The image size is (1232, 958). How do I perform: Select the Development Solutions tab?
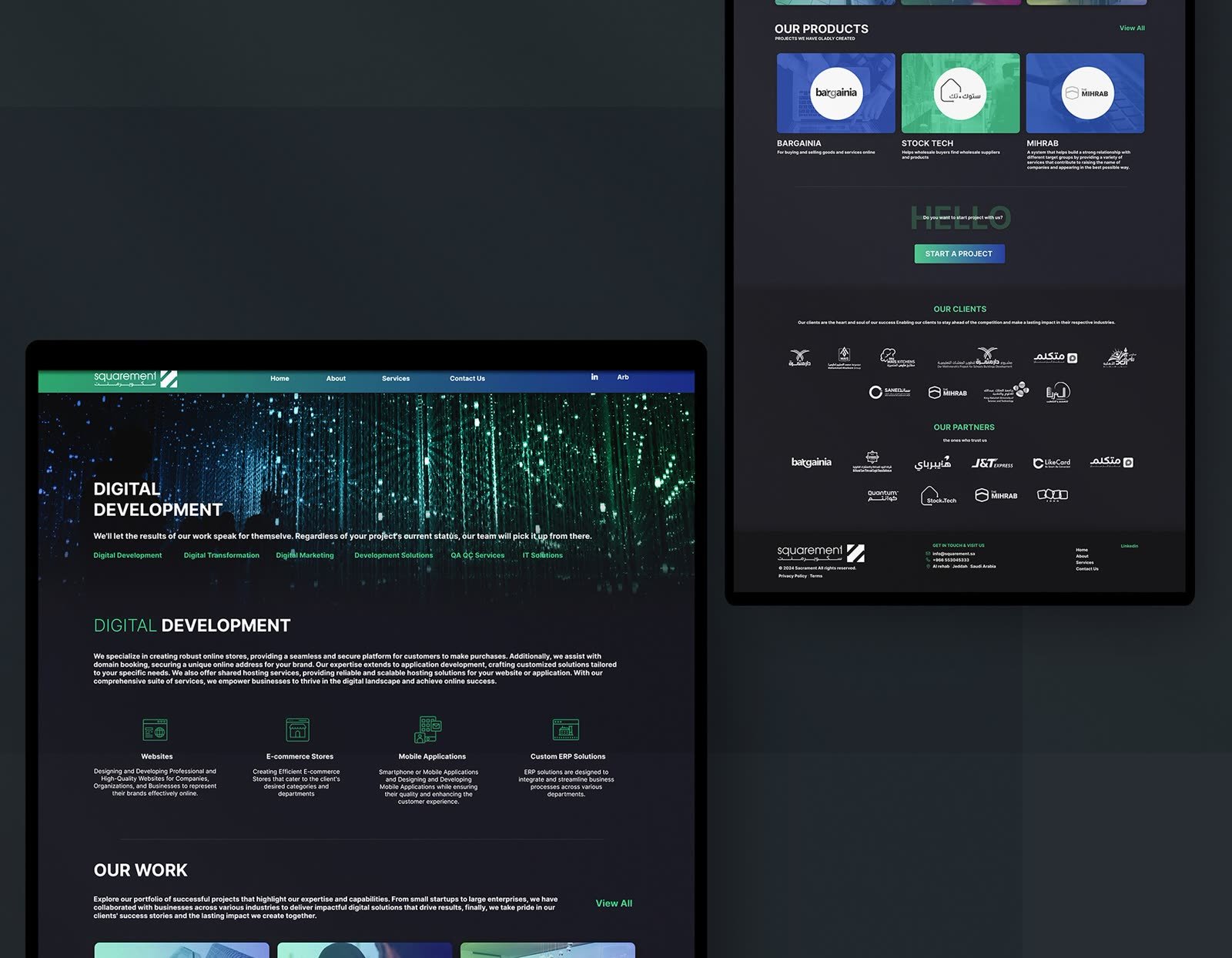393,555
